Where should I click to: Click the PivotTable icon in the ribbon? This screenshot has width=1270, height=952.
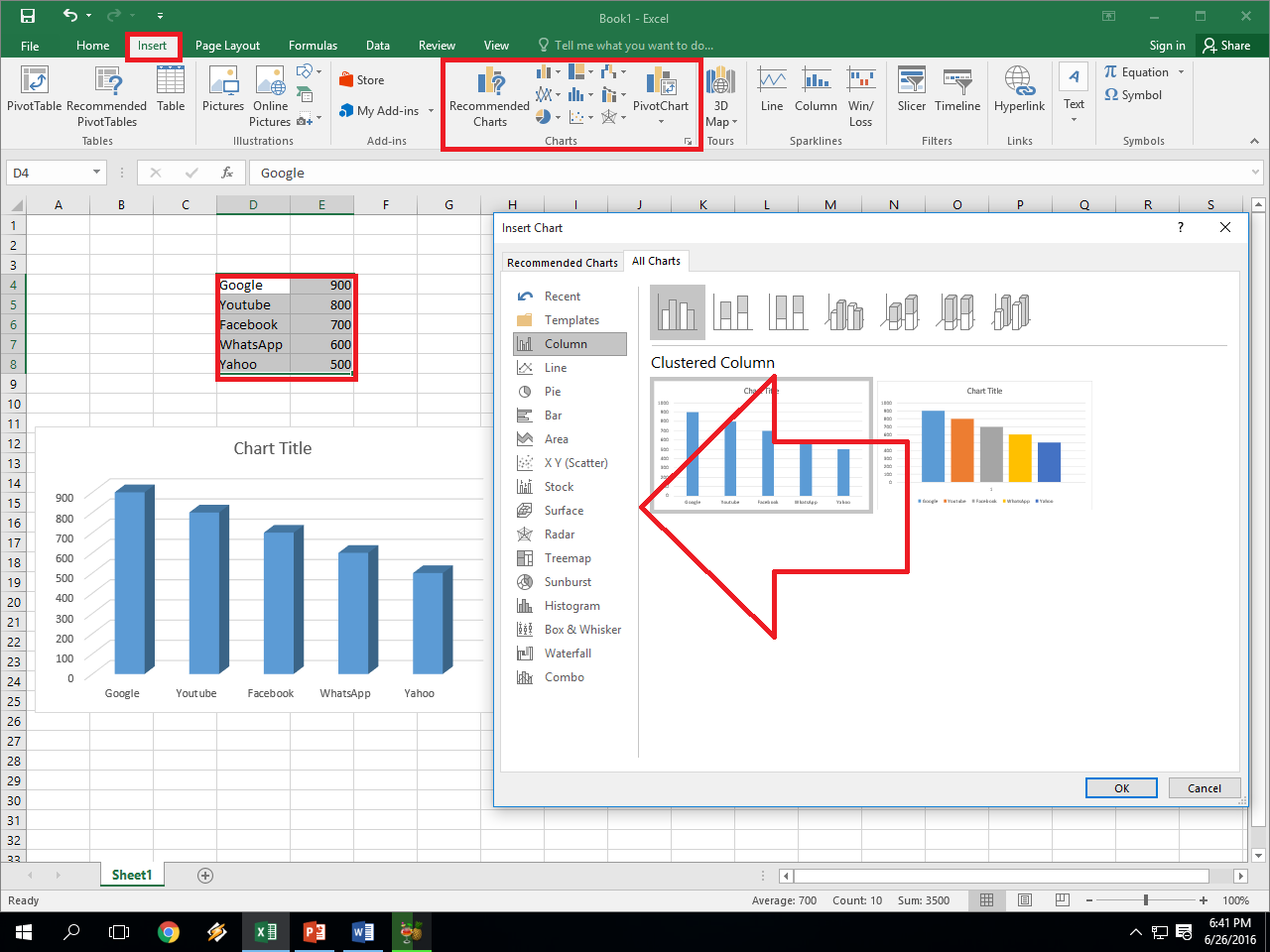(34, 89)
